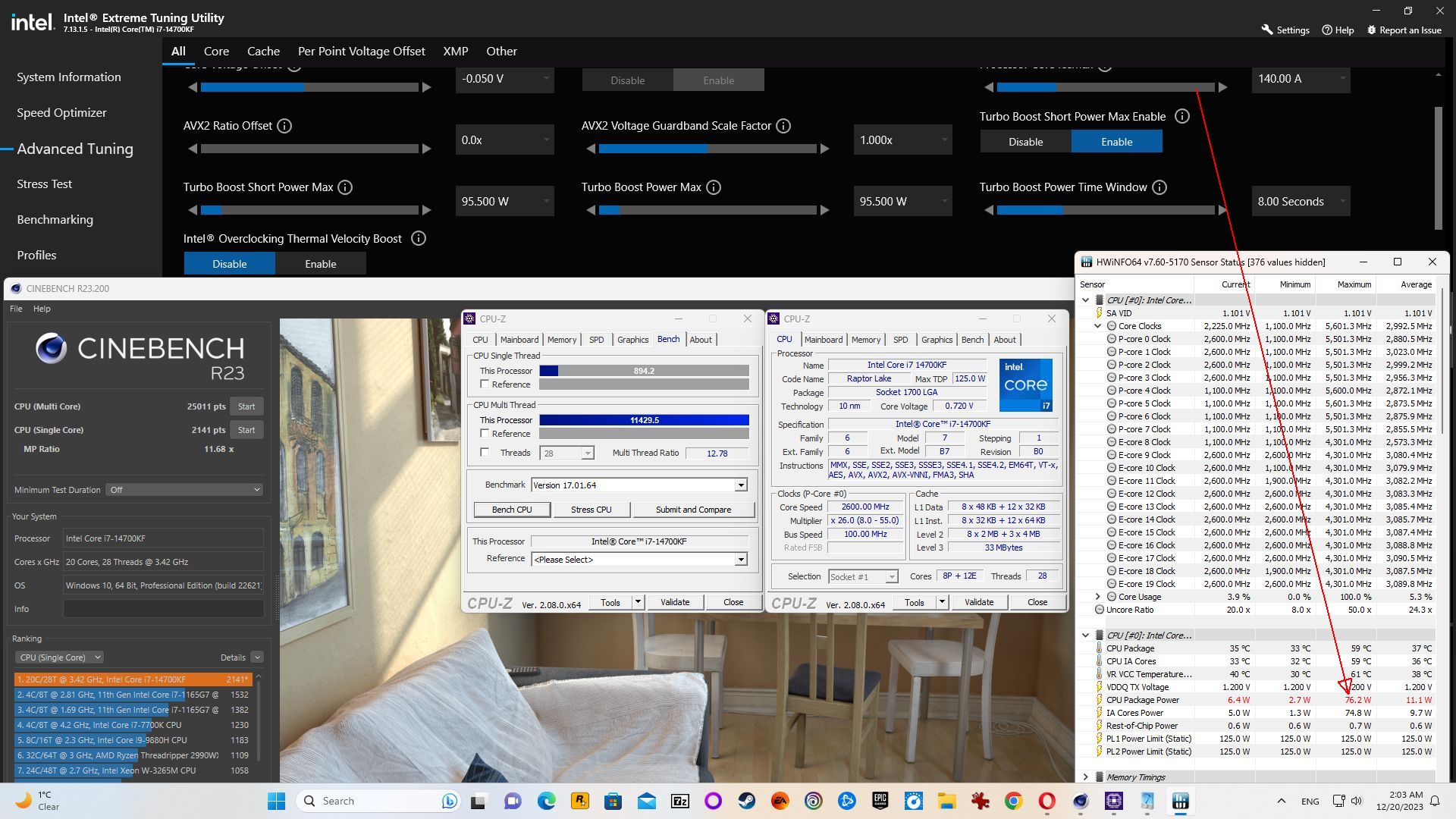Show info for Turbo Boost Short Power Max
The image size is (1456, 819).
345,187
